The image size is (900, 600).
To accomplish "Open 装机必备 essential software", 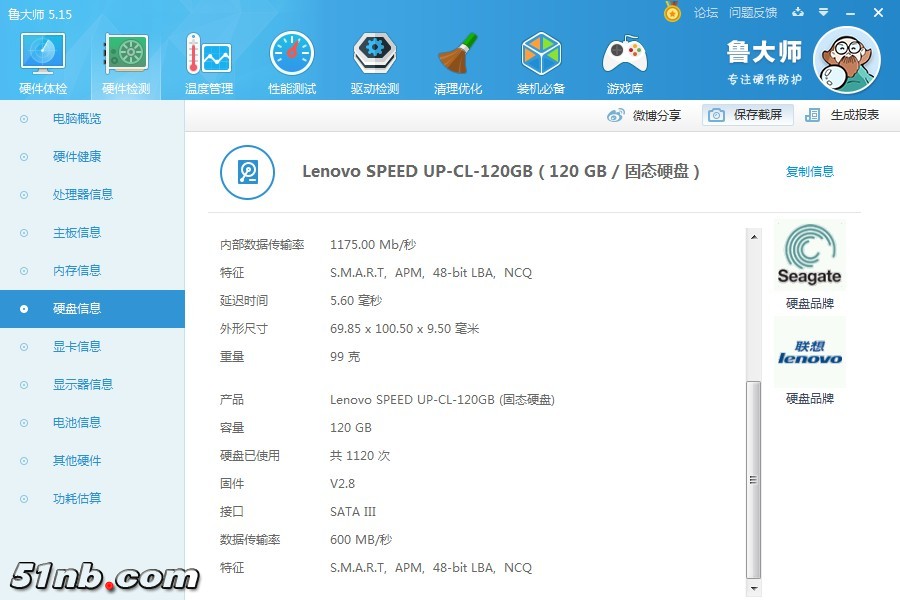I will pyautogui.click(x=541, y=64).
